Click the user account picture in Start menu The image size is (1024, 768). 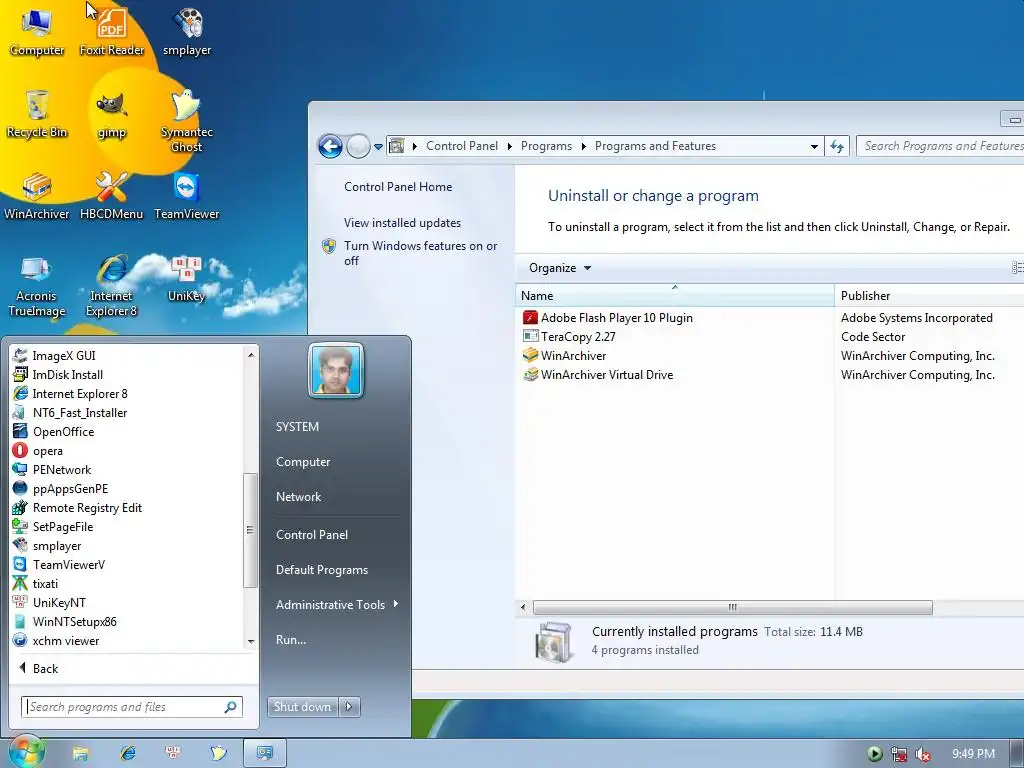[336, 370]
